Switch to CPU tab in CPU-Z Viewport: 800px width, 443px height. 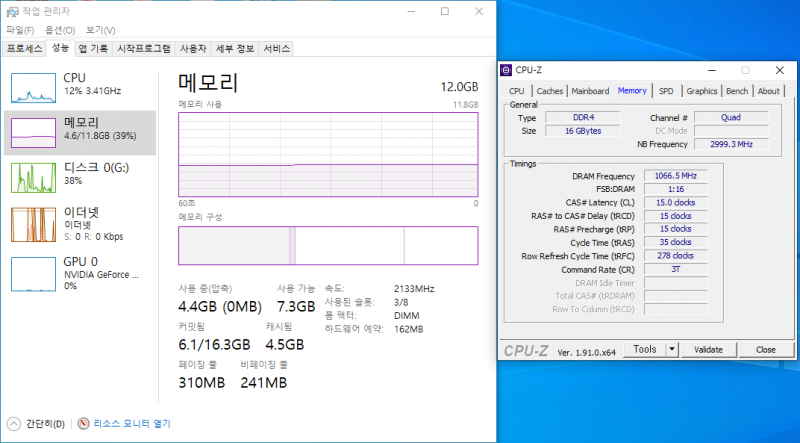(x=516, y=91)
